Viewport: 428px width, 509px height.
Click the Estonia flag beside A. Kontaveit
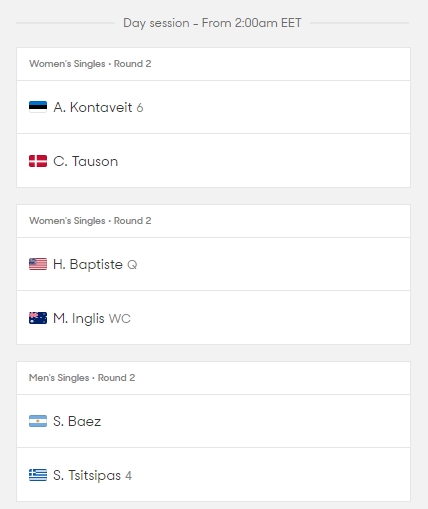click(38, 107)
